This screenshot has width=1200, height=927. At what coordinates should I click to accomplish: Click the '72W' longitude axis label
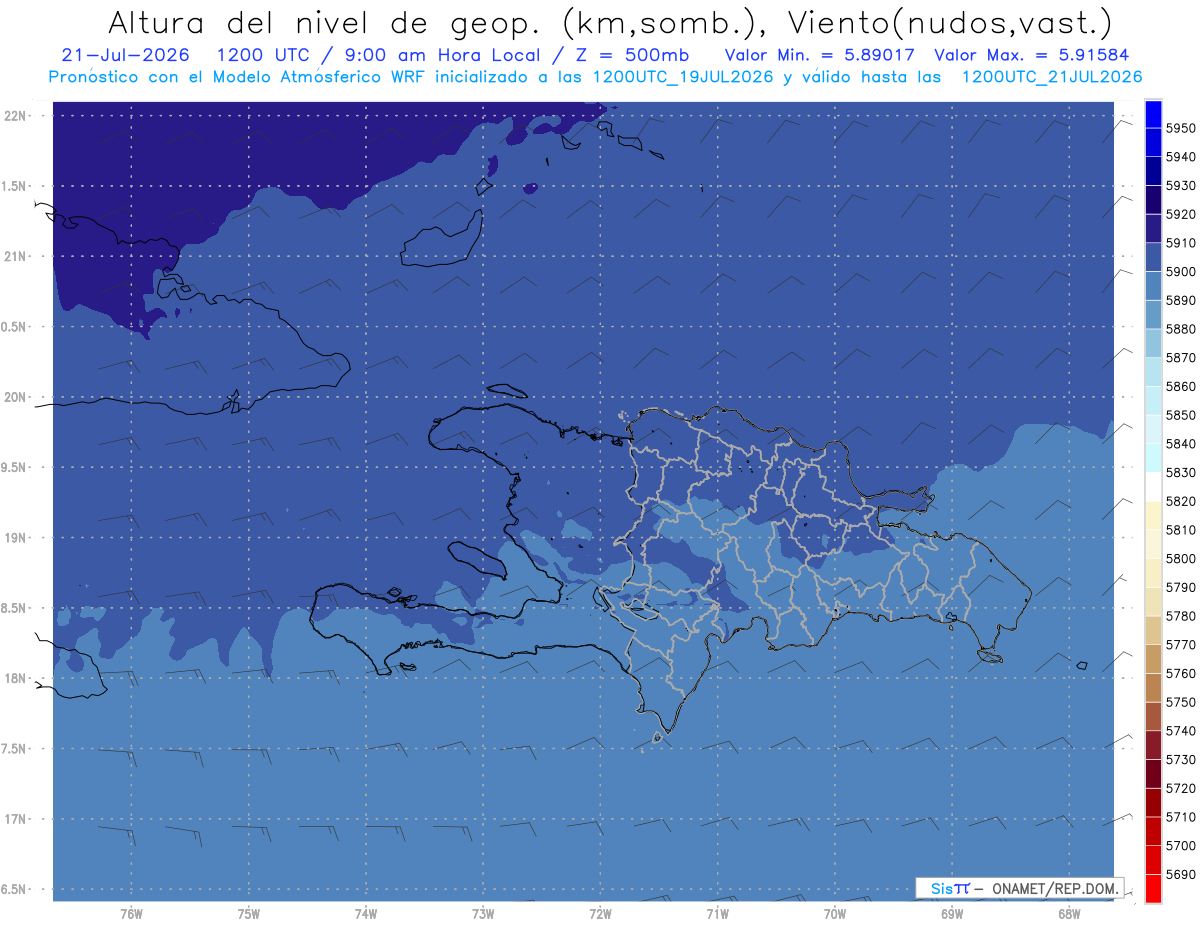[x=600, y=914]
